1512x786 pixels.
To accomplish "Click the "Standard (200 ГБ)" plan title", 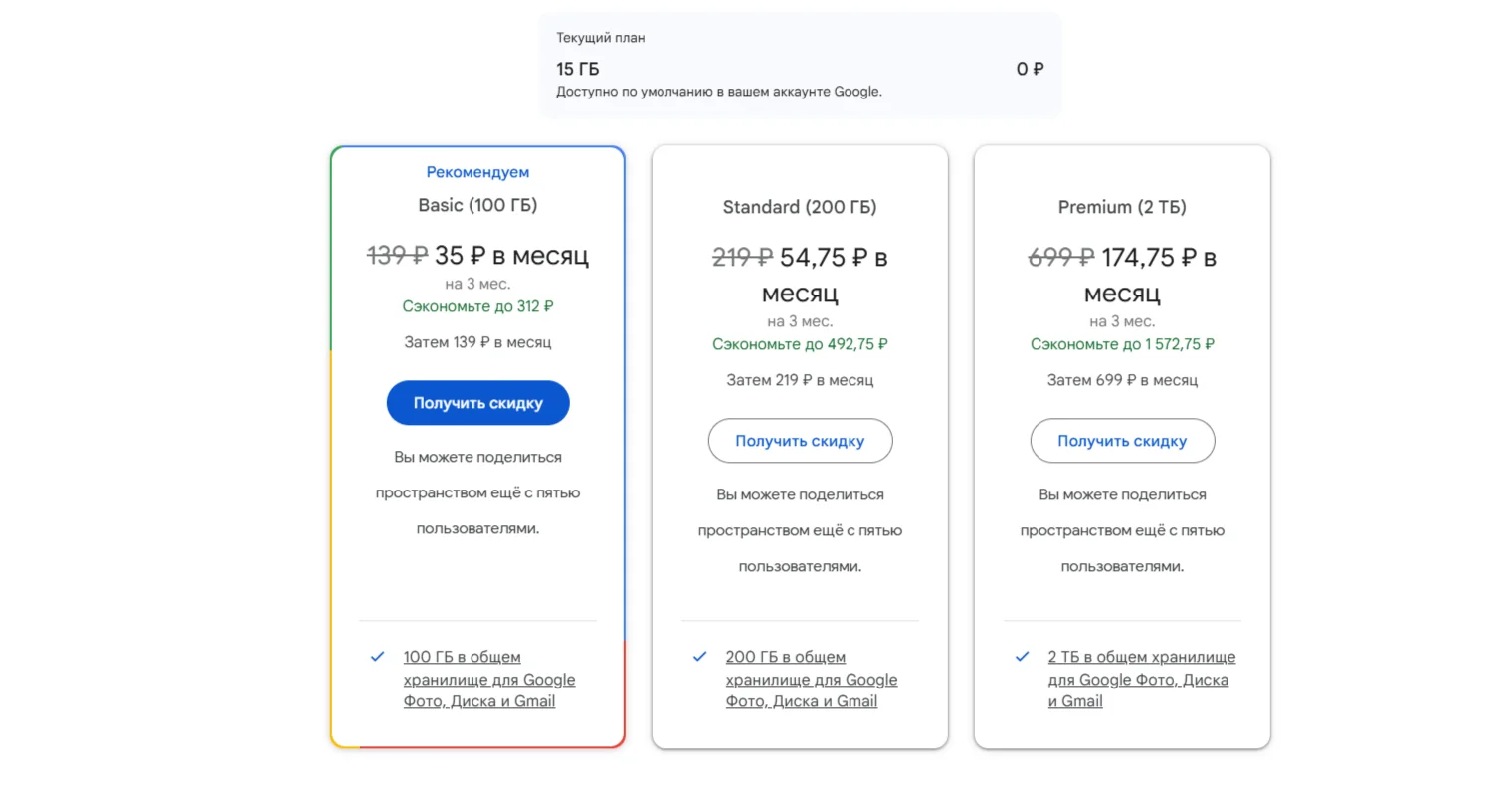I will tap(800, 207).
